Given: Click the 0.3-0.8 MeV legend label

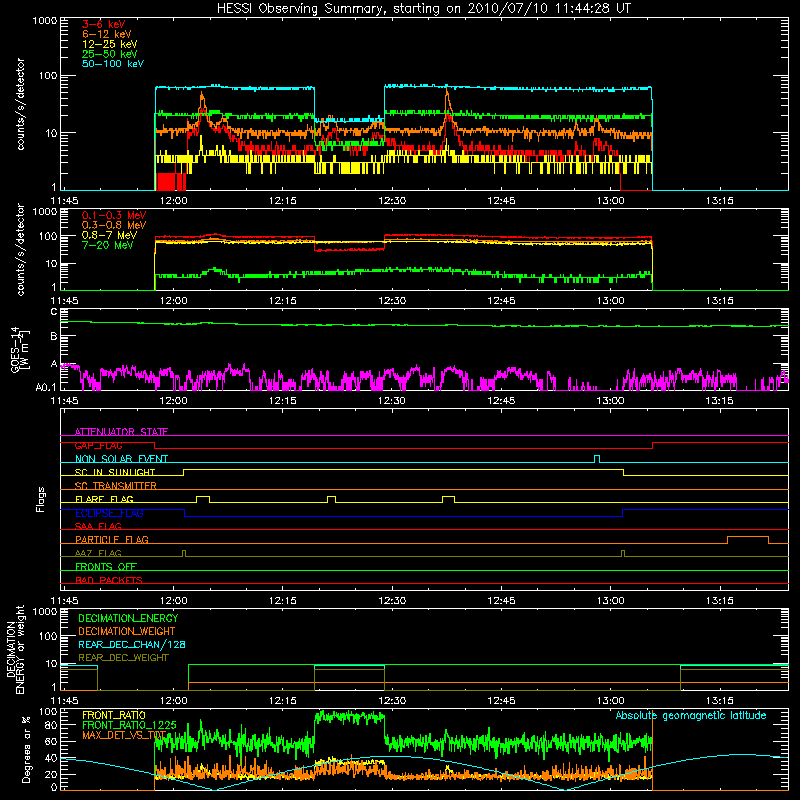Looking at the screenshot, I should coord(114,225).
